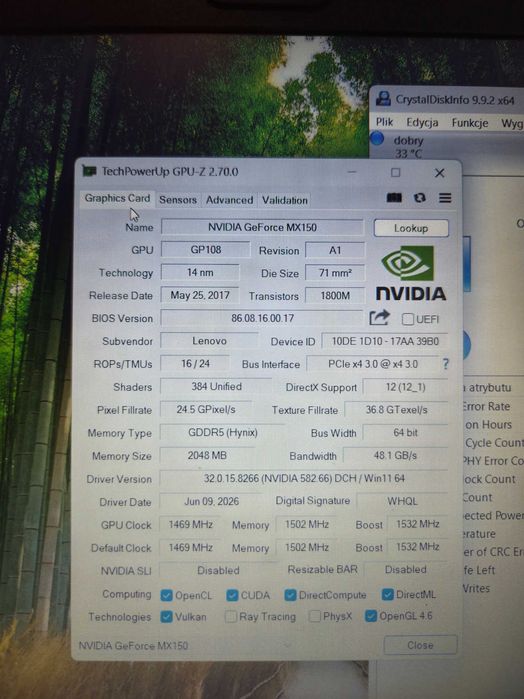Click the Die Size value 71 mm²

pos(335,272)
